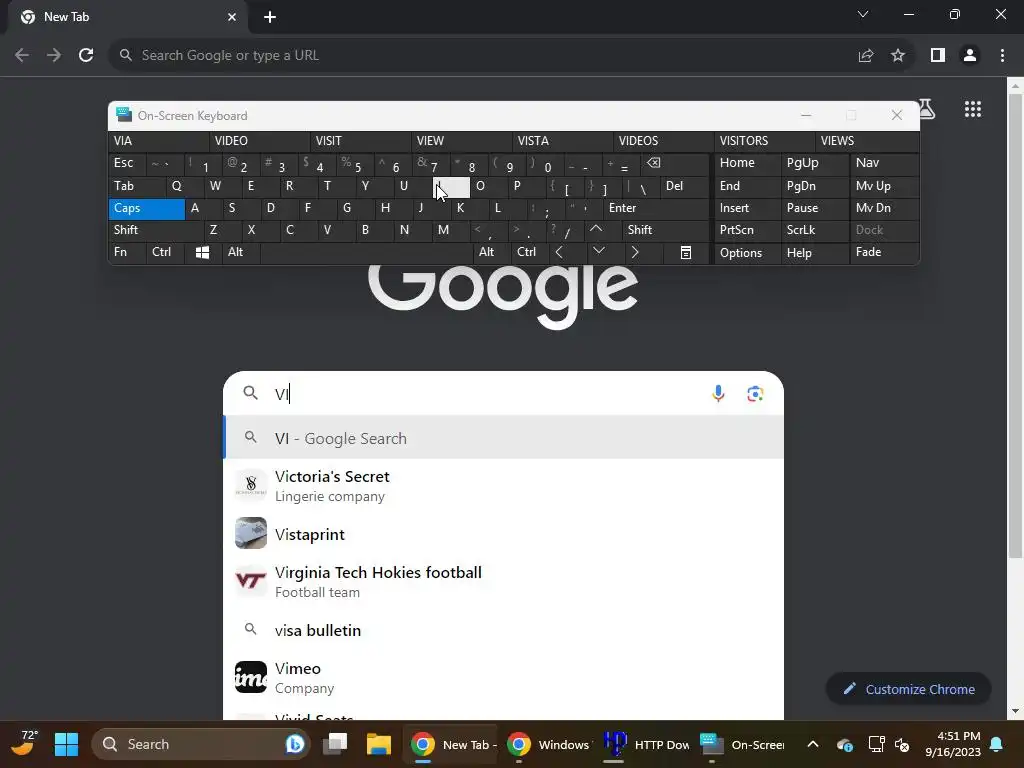Image resolution: width=1024 pixels, height=768 pixels.
Task: Toggle the left Ctrl key
Action: pos(166,252)
